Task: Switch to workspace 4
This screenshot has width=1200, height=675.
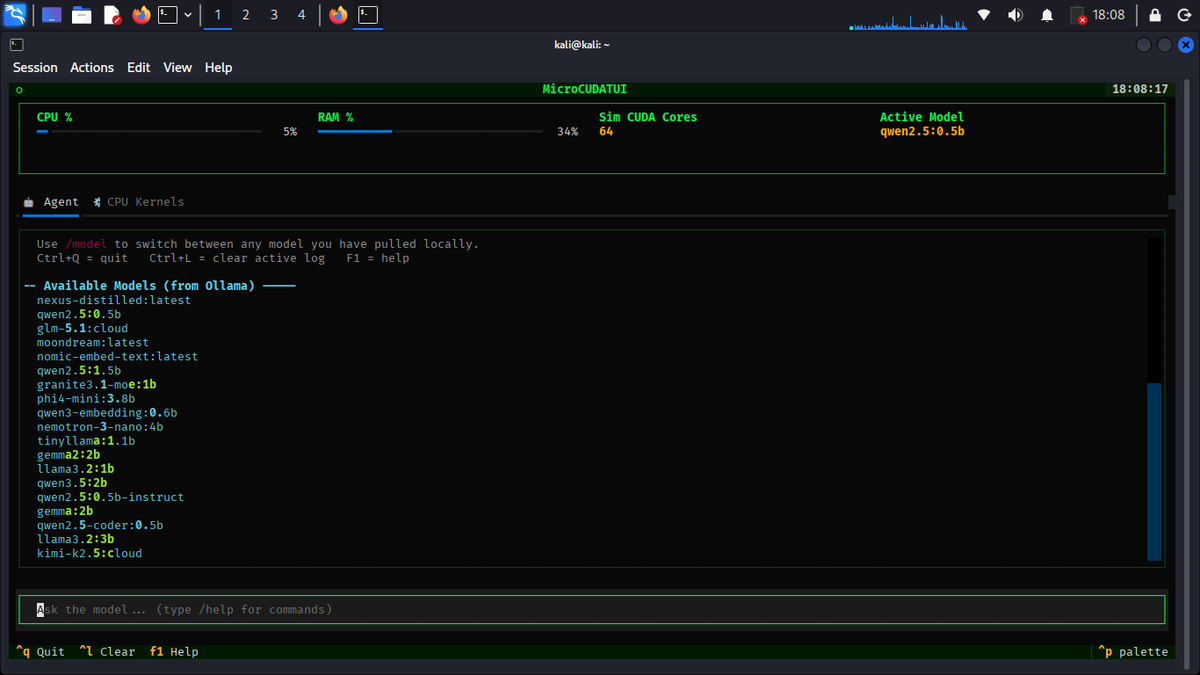Action: pyautogui.click(x=302, y=15)
